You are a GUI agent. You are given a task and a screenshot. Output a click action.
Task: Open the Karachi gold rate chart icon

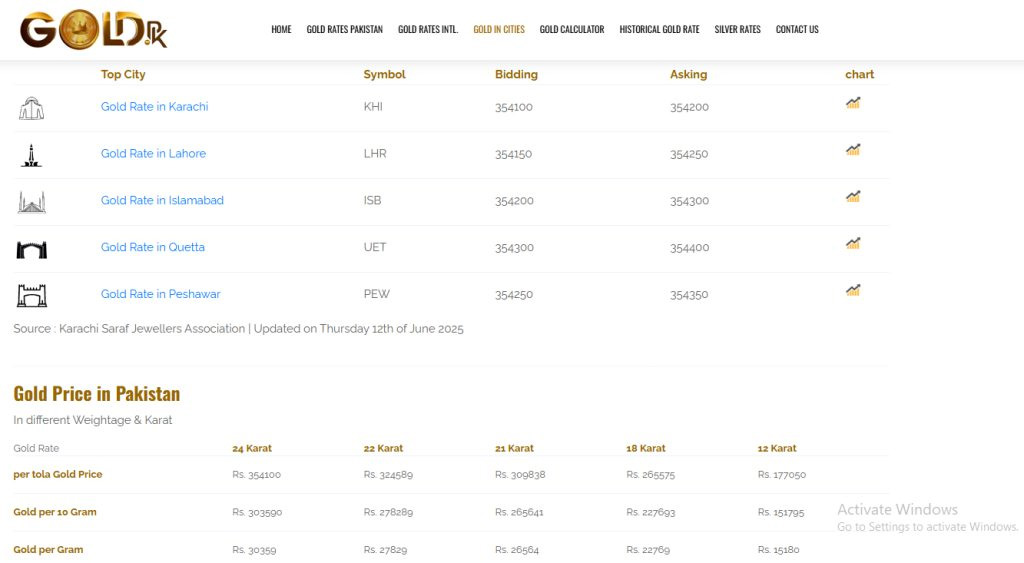(853, 103)
